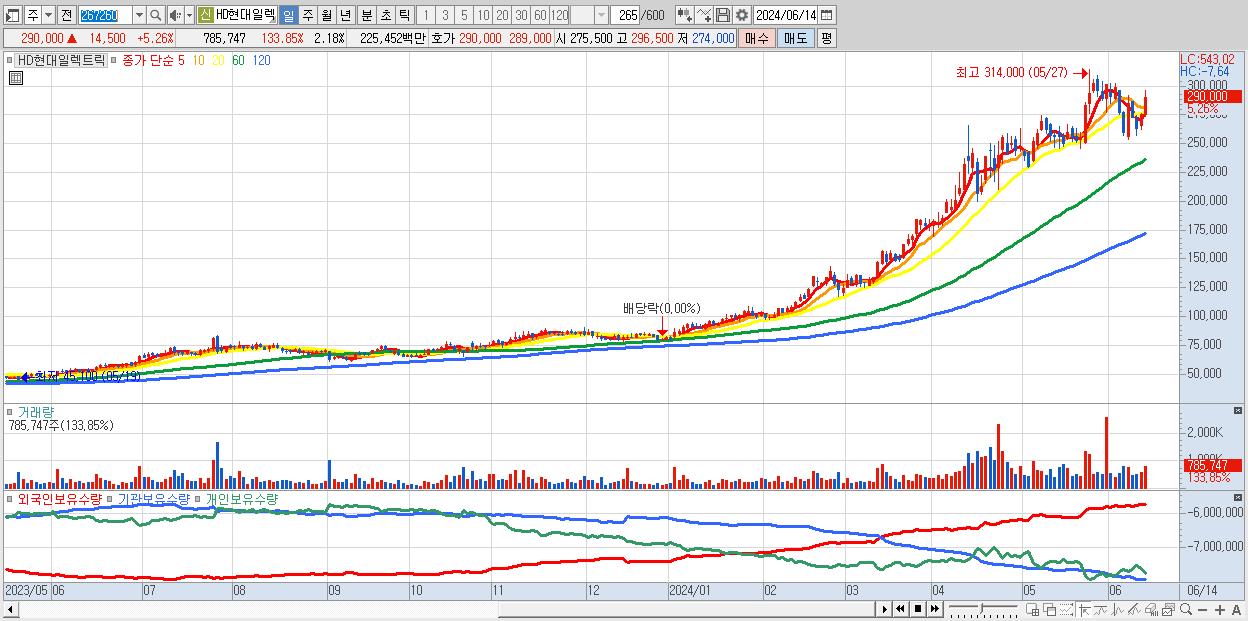The height and width of the screenshot is (621, 1248).
Task: Open the 주 stock-type dropdown arrow
Action: pyautogui.click(x=48, y=15)
